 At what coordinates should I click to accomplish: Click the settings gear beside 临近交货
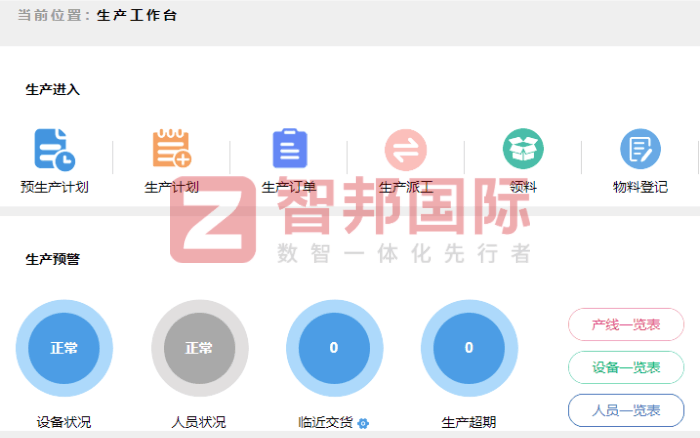363,423
